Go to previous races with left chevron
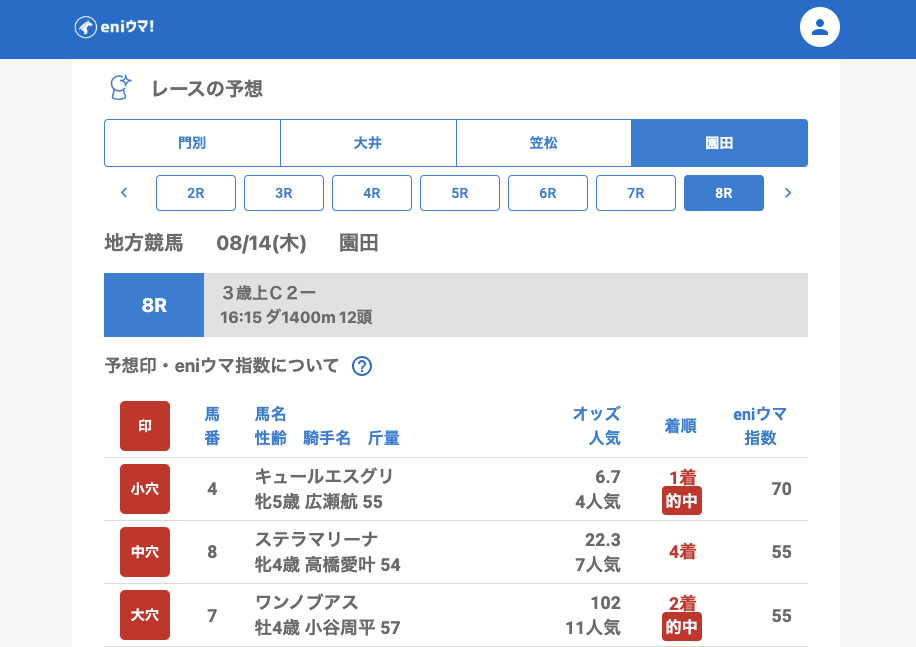Screen dimensions: 916x647 pos(124,193)
